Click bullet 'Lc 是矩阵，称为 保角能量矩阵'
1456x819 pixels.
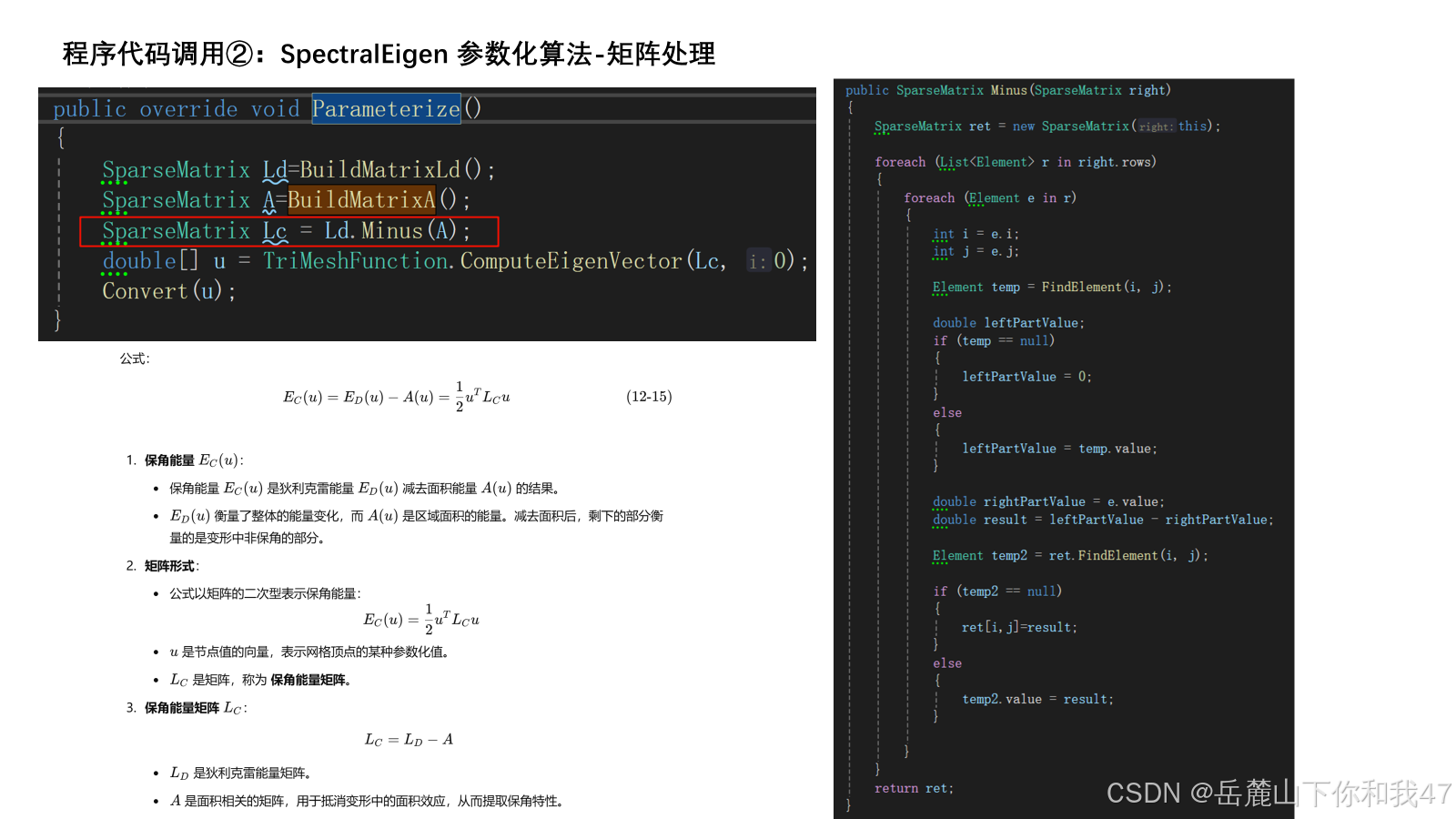coord(260,680)
